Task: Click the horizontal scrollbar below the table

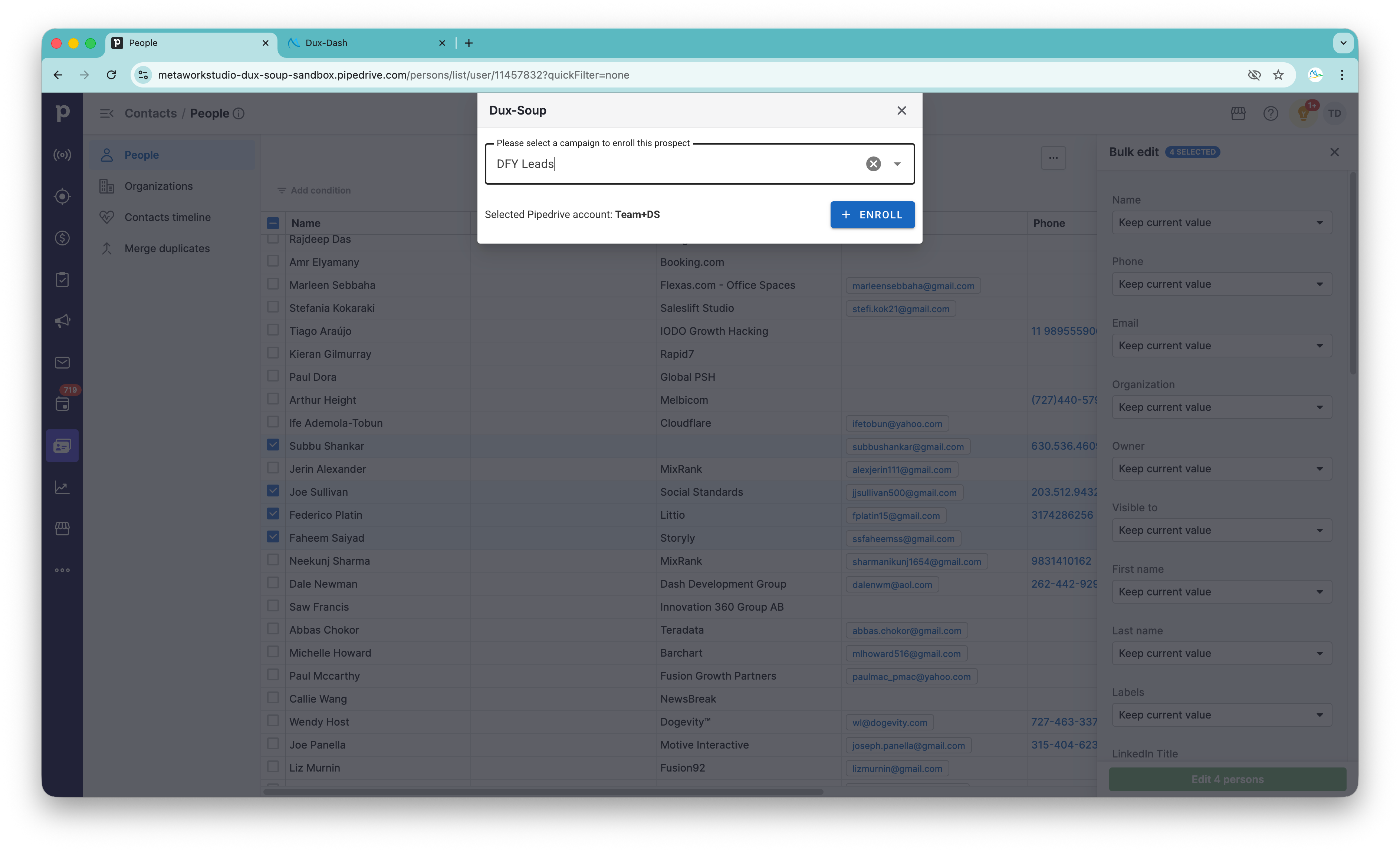Action: pos(543,792)
